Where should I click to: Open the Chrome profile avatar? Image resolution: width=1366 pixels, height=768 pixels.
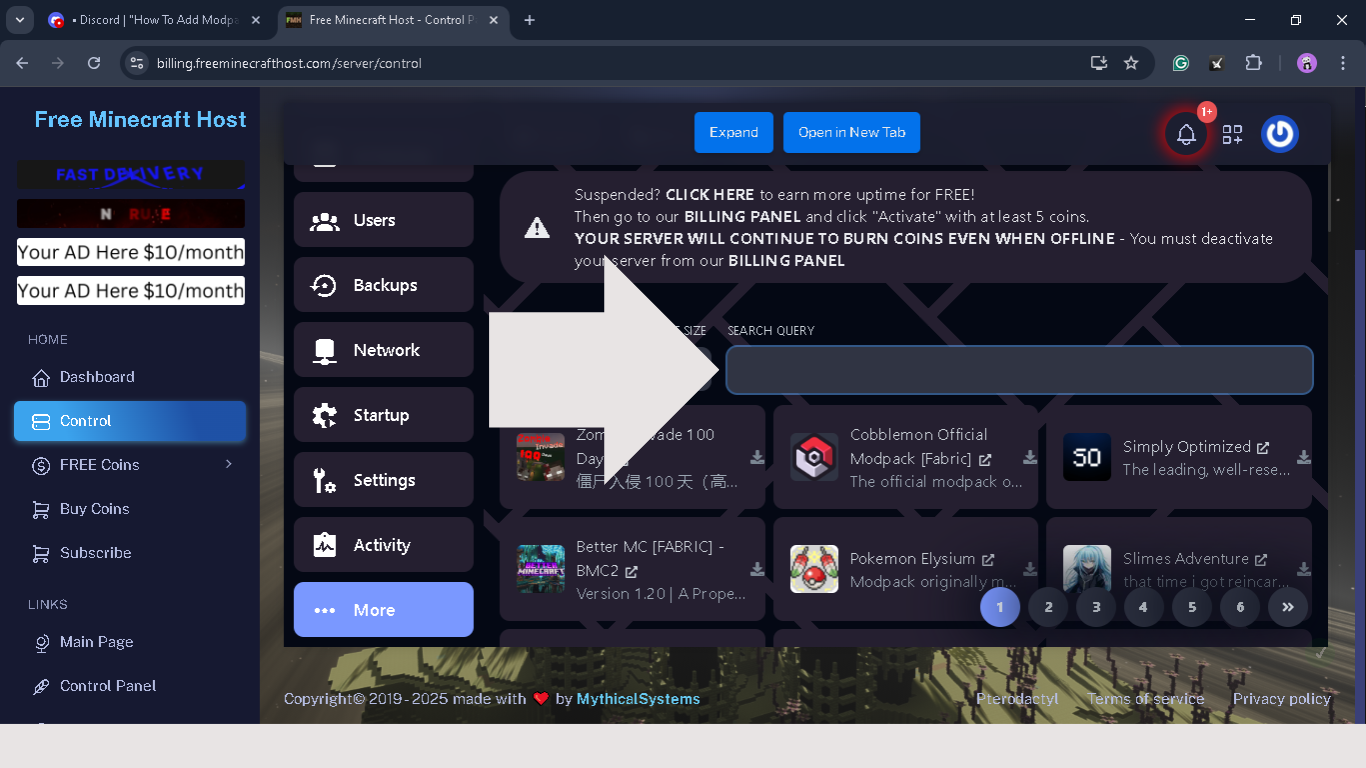coord(1307,63)
